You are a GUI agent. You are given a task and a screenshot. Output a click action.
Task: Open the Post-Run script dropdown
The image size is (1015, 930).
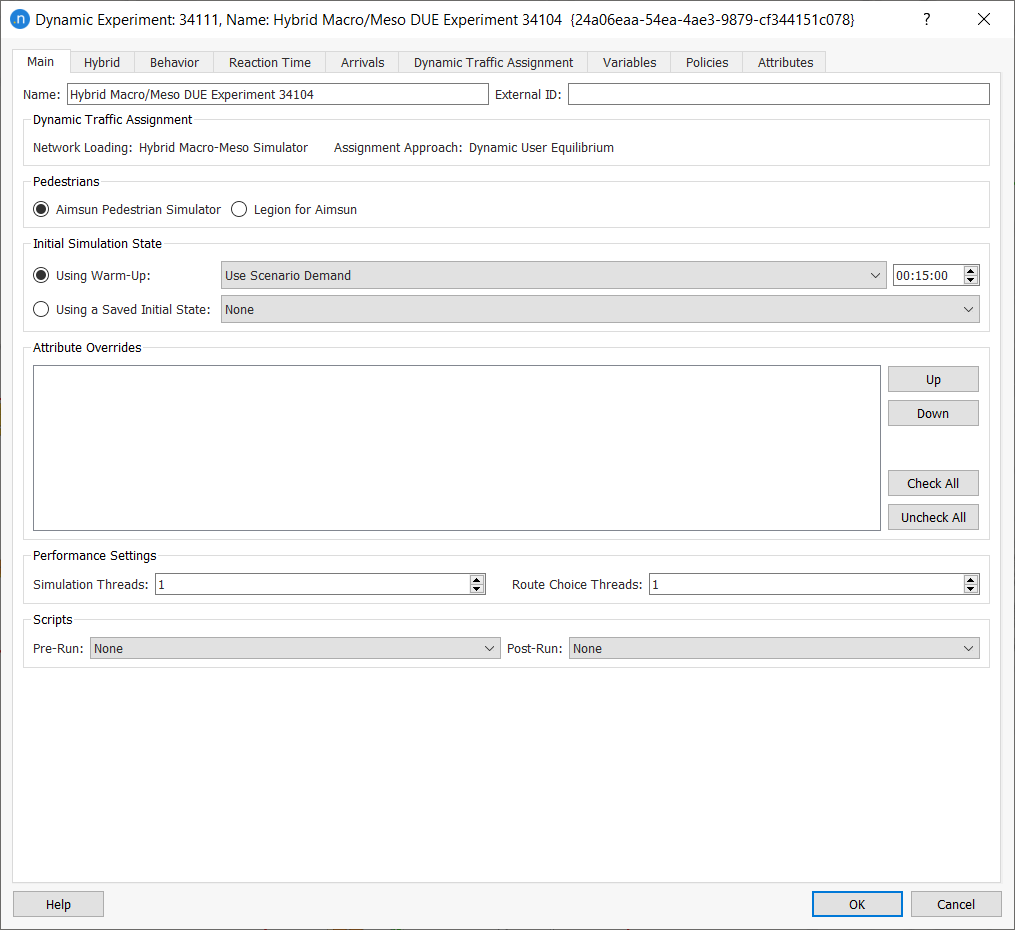click(x=774, y=649)
